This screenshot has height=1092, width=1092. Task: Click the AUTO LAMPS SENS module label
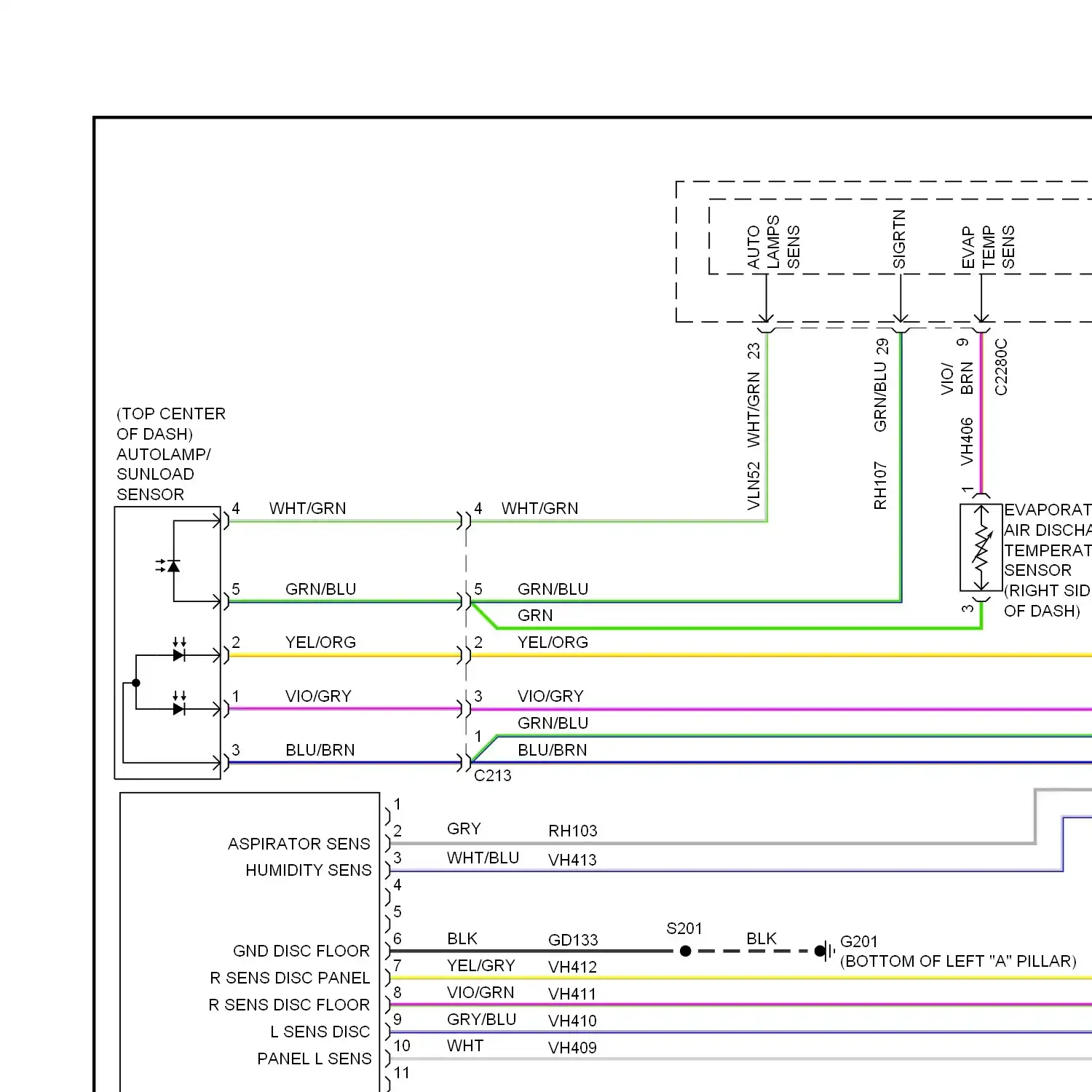click(773, 243)
